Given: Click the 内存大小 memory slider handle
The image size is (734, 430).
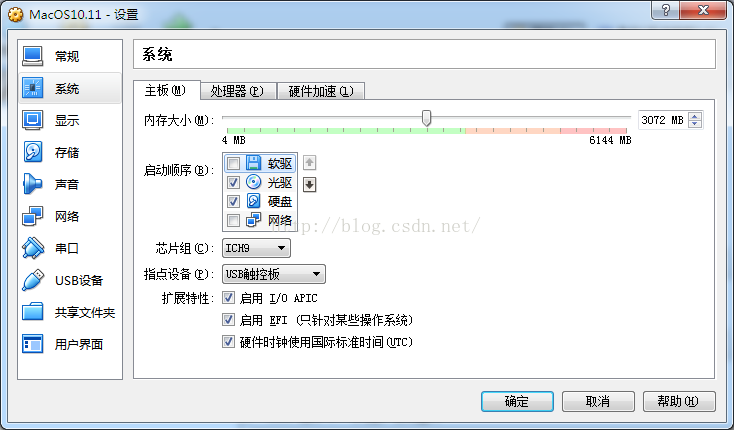Looking at the screenshot, I should (426, 118).
